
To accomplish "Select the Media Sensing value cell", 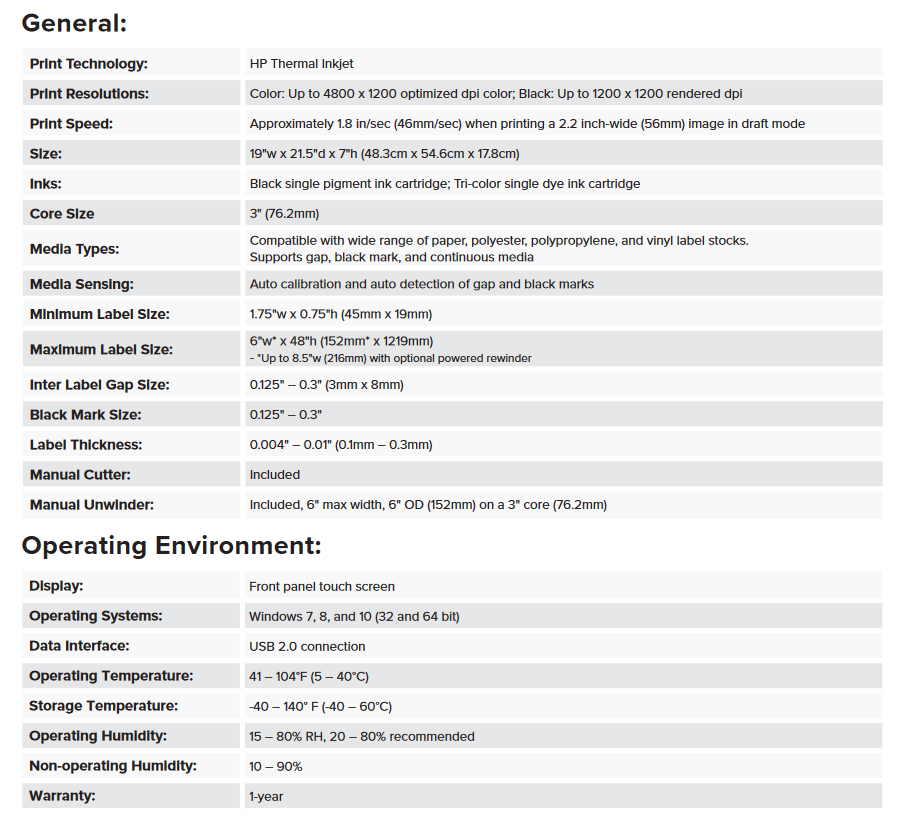I will click(x=564, y=284).
